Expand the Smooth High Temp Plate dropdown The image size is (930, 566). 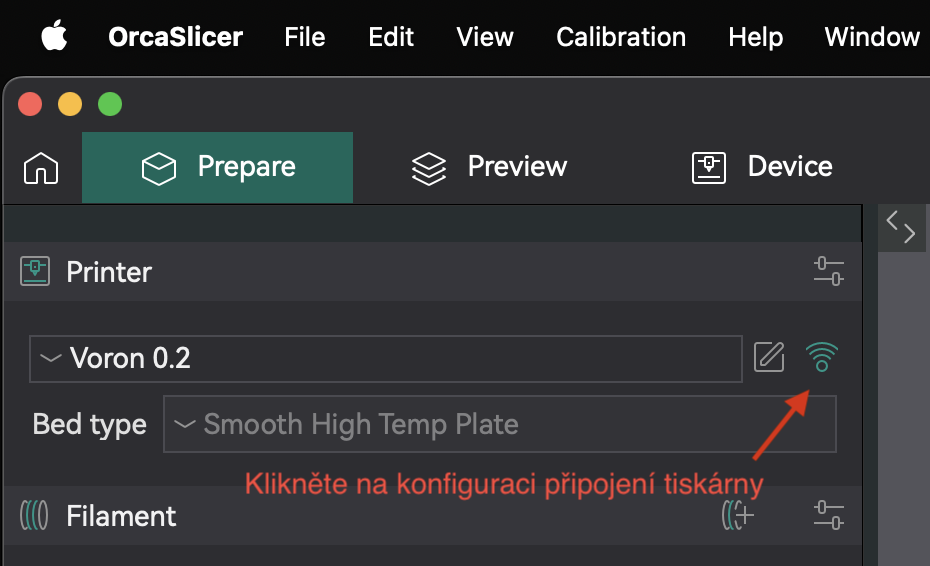[x=499, y=424]
